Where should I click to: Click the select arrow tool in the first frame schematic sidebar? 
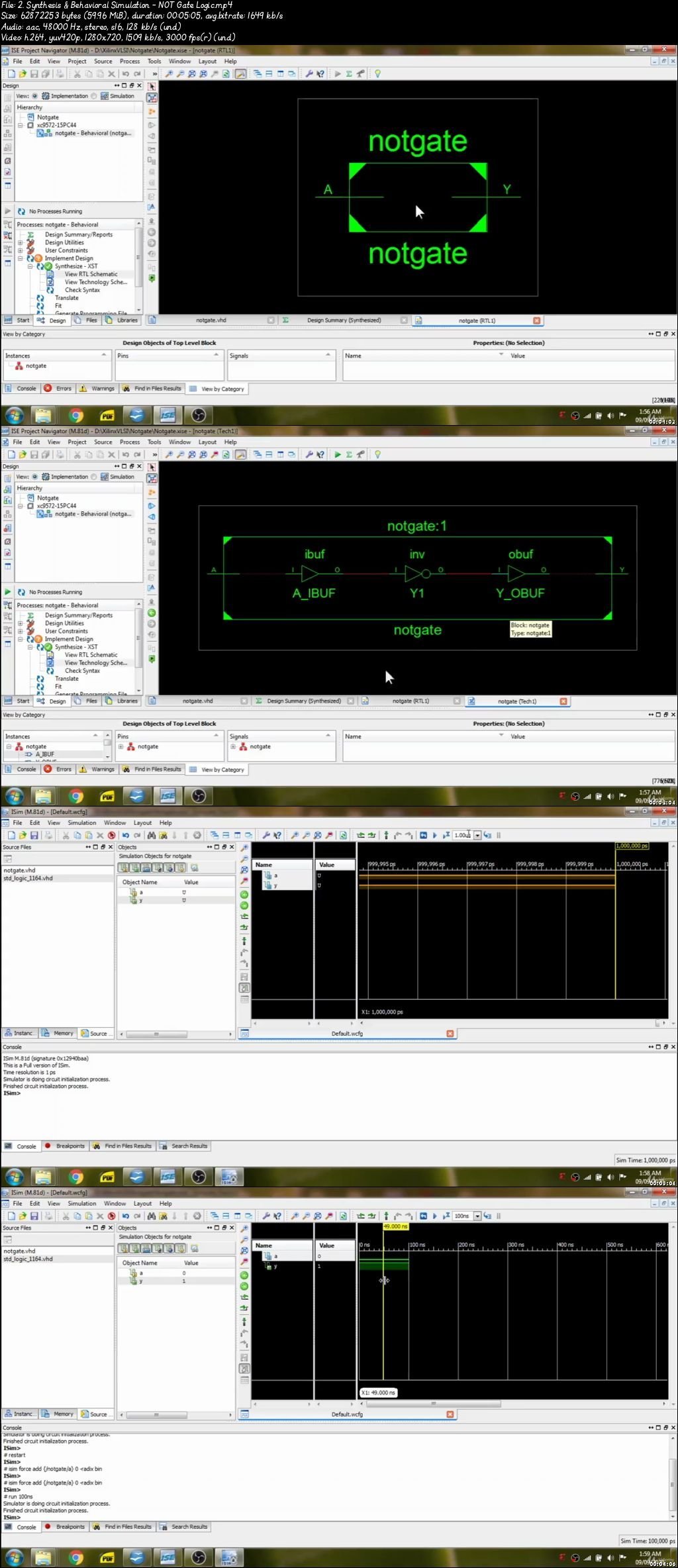[x=152, y=87]
